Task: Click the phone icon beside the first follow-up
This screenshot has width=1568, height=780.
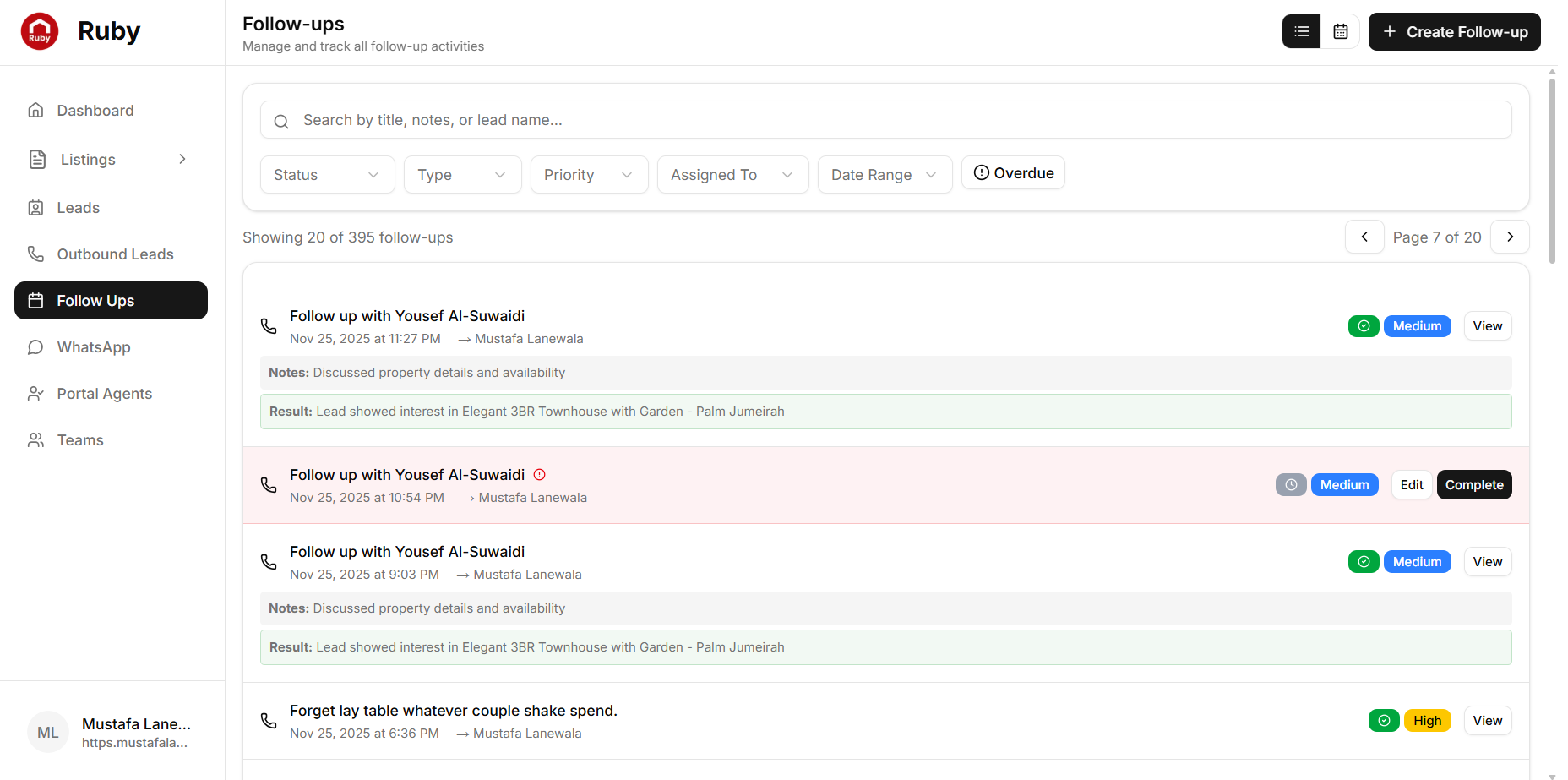Action: (269, 325)
